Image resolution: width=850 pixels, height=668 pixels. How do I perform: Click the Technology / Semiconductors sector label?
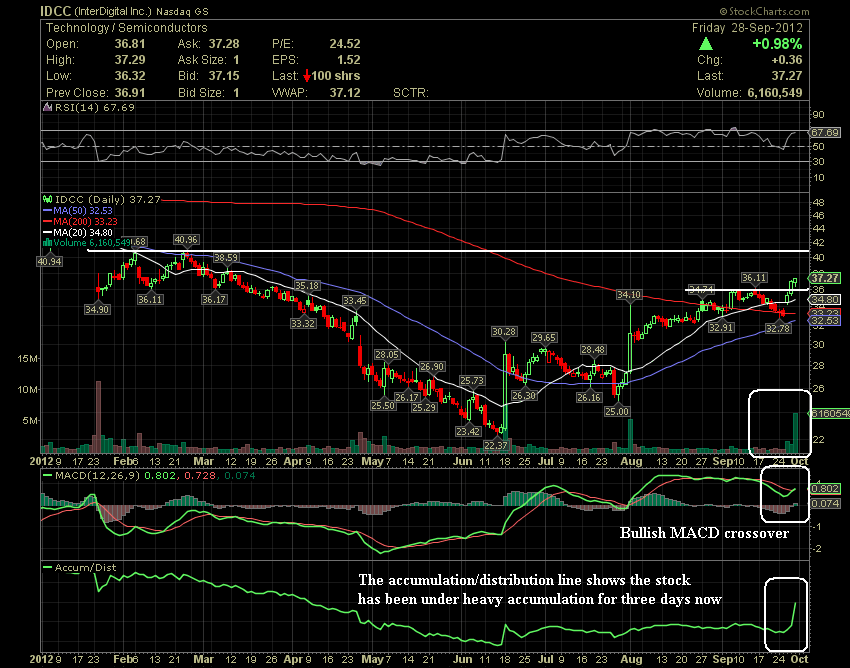pos(126,28)
